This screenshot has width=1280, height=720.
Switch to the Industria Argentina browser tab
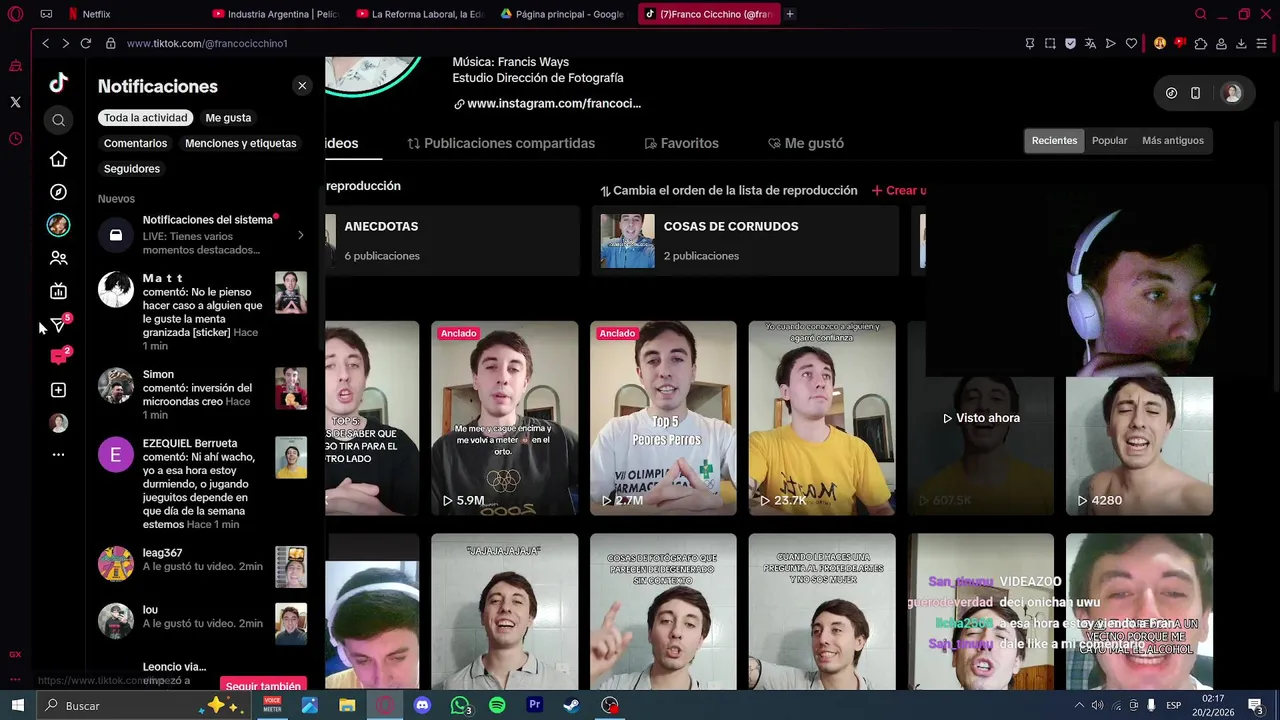click(x=276, y=14)
